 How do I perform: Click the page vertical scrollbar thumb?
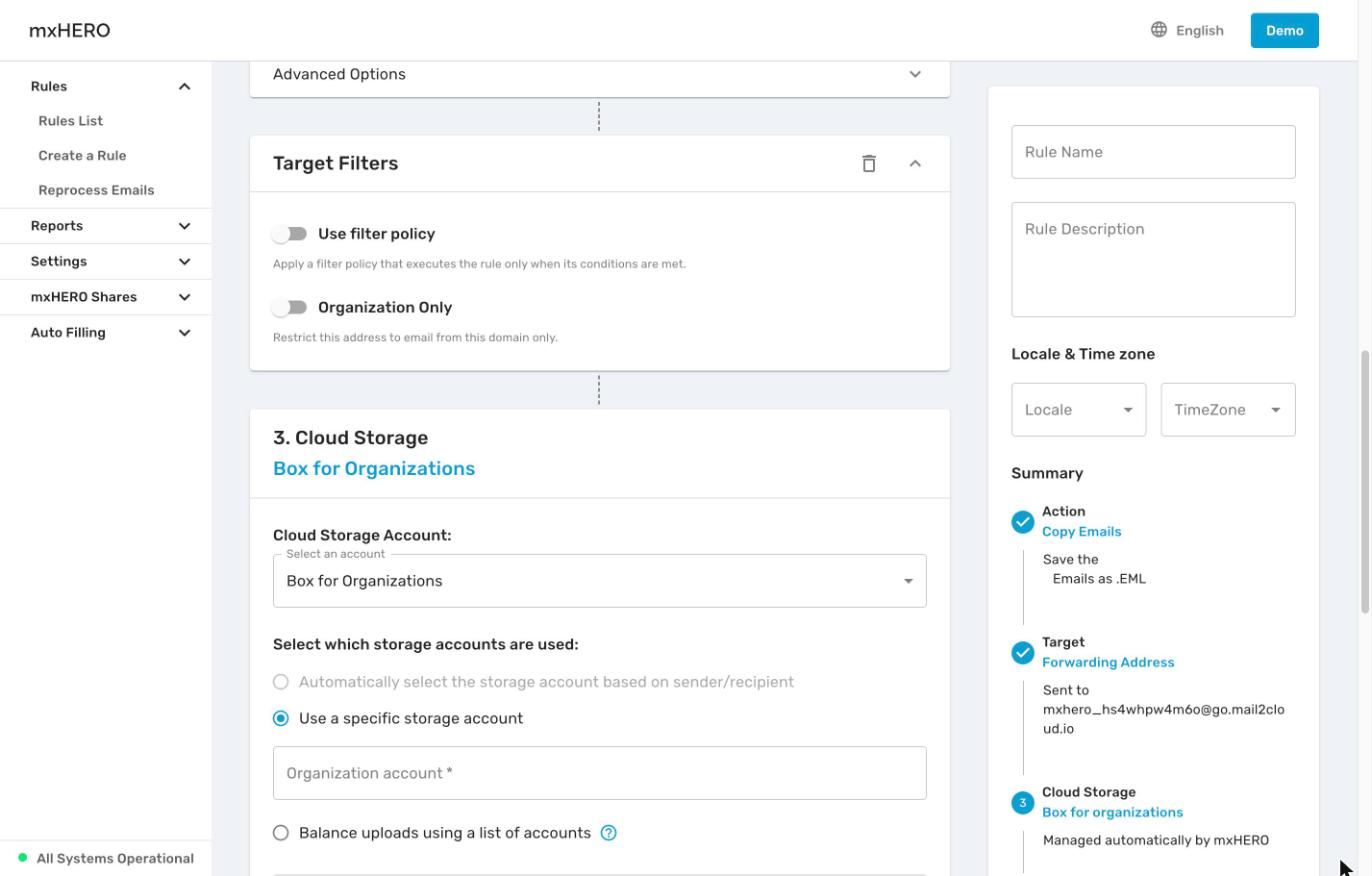(1365, 482)
